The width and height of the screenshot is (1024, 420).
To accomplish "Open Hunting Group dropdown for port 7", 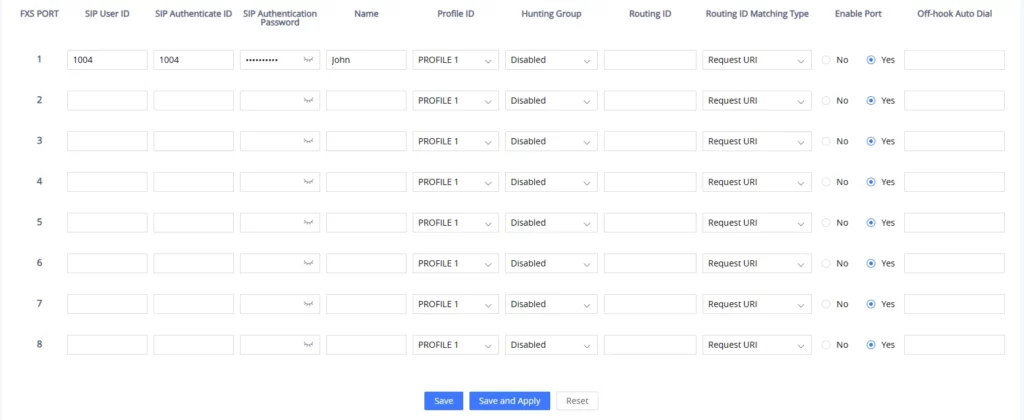I will [551, 304].
